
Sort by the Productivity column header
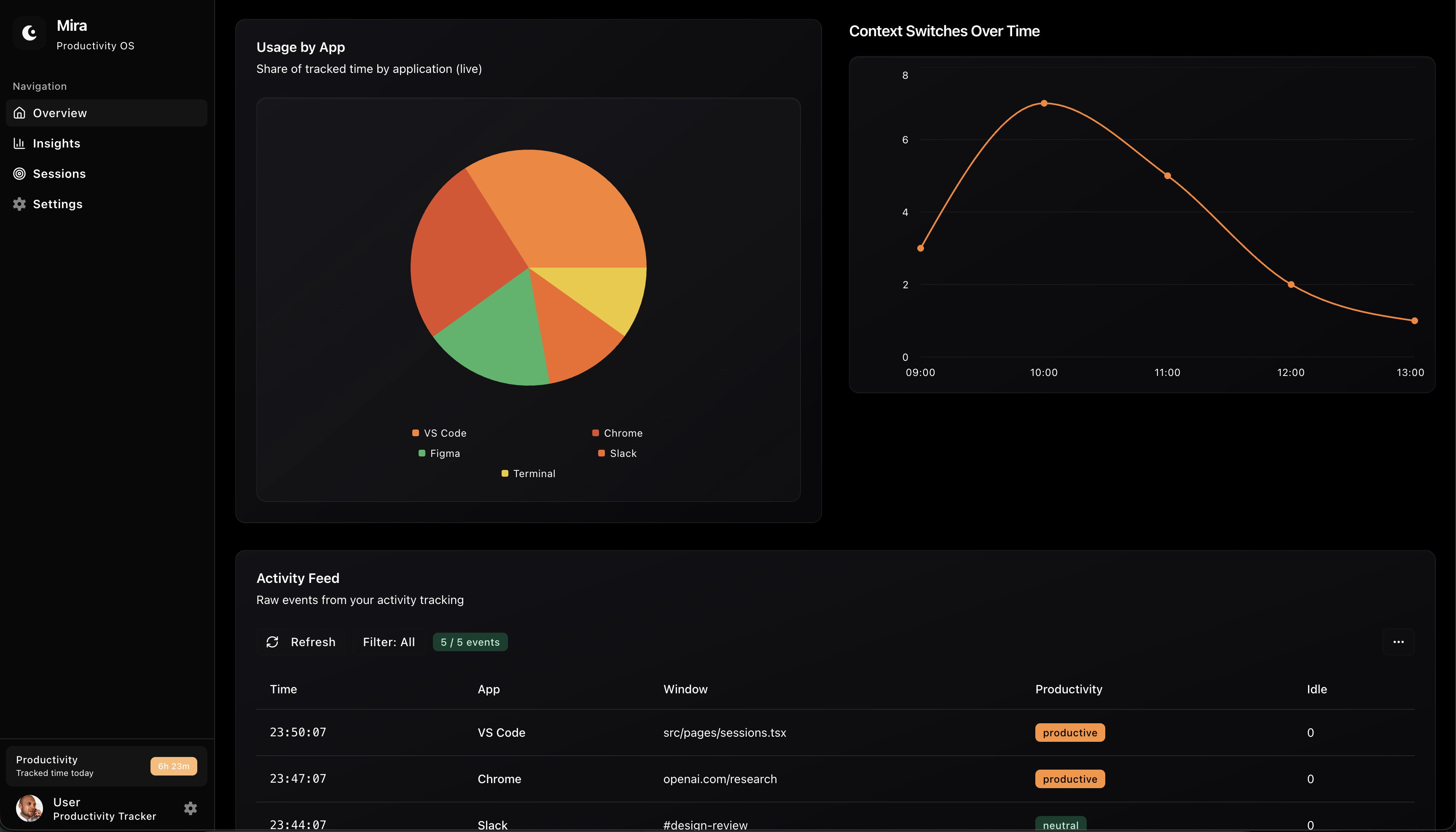tap(1069, 689)
